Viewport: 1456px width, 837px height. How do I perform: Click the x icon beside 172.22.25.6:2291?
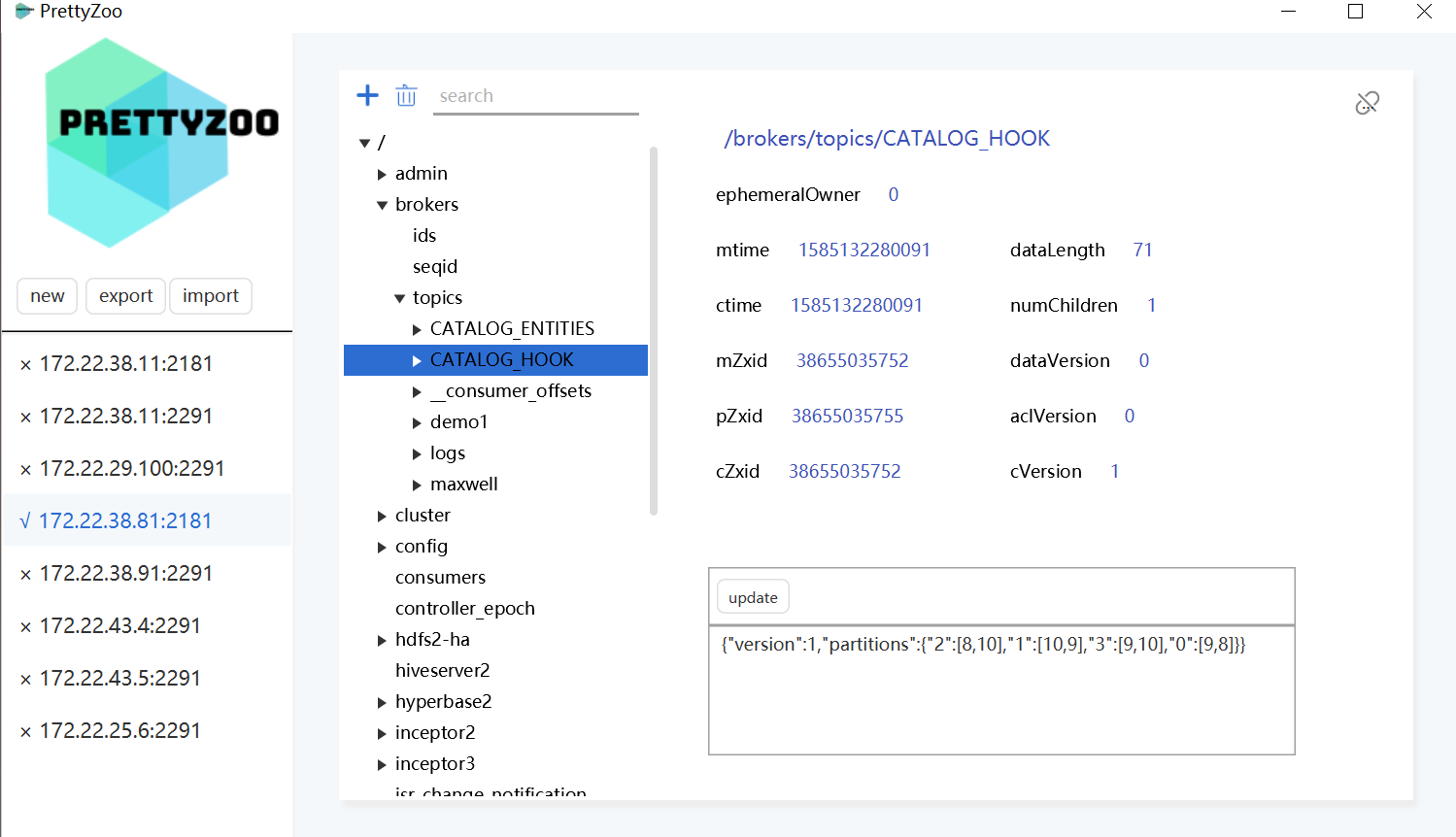tap(26, 732)
